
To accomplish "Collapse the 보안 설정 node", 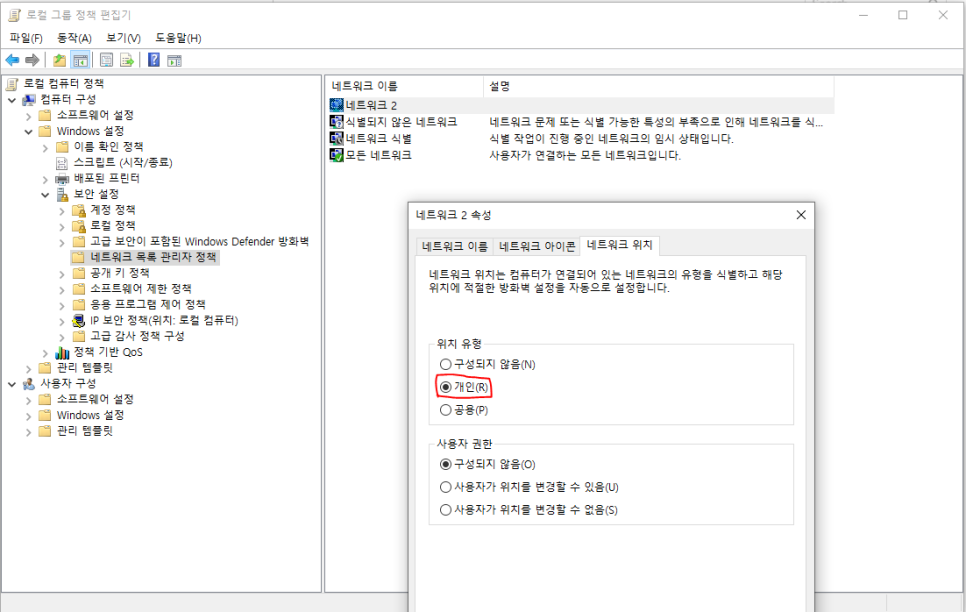I will (45, 195).
